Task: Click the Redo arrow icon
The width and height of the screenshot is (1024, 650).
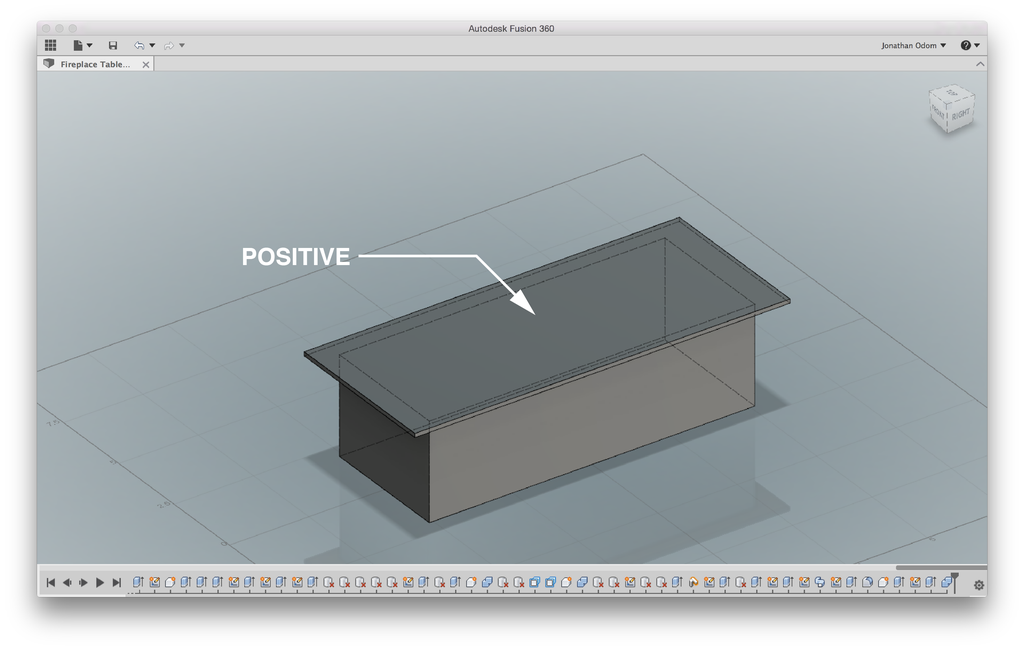Action: [x=169, y=45]
